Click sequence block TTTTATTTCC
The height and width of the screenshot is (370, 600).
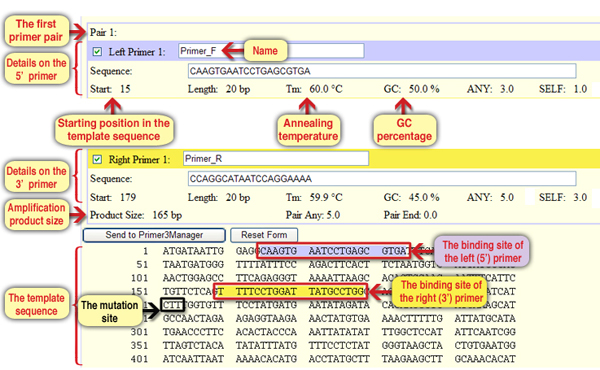click(266, 264)
